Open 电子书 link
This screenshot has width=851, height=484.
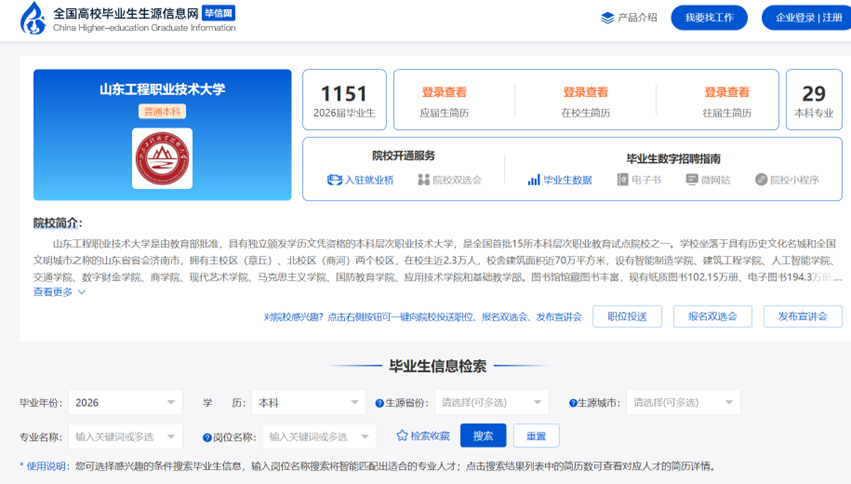tap(639, 180)
